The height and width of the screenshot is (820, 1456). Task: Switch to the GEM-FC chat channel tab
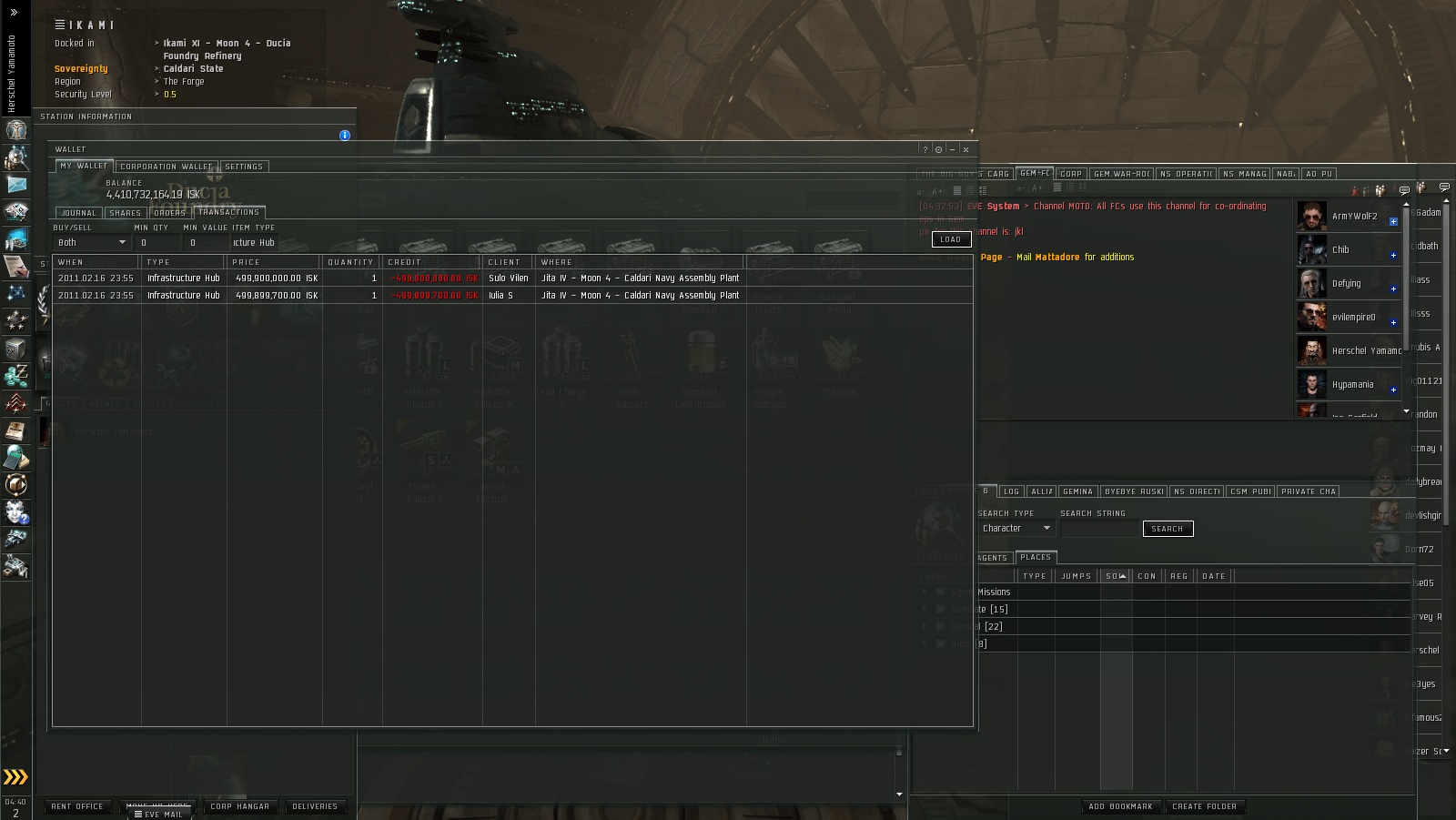tap(1035, 173)
